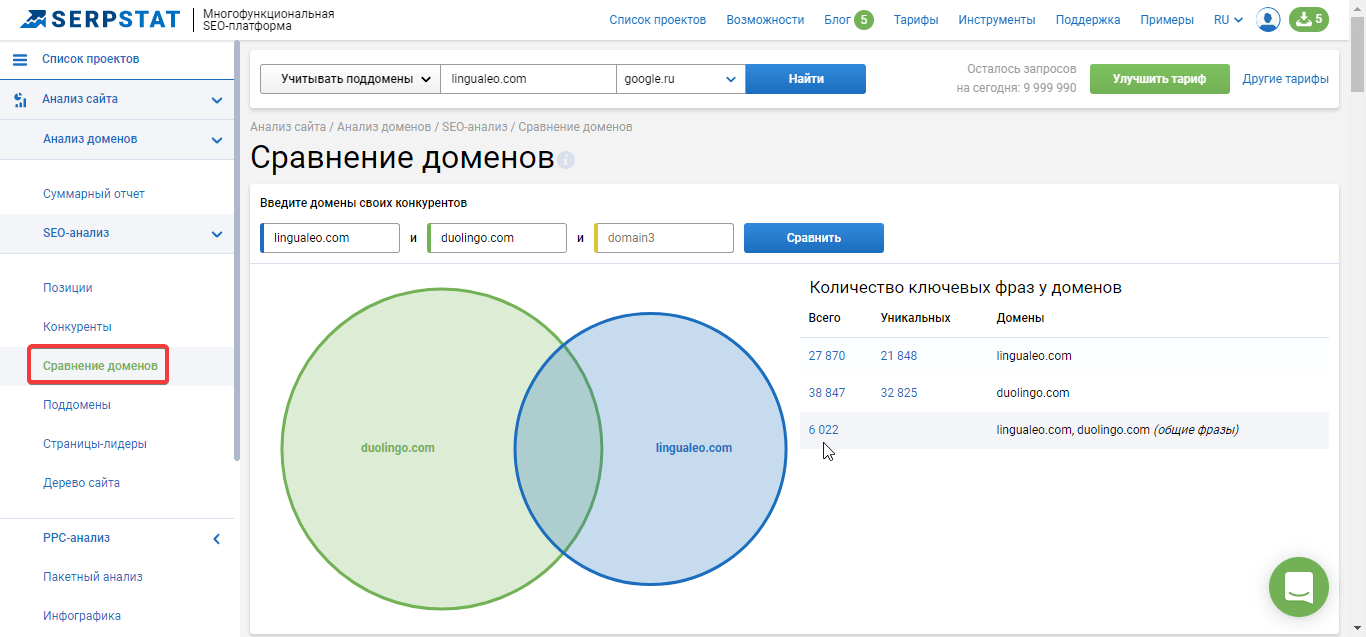Open Страницы-лидеры in the sidebar
The image size is (1366, 637).
coord(95,444)
